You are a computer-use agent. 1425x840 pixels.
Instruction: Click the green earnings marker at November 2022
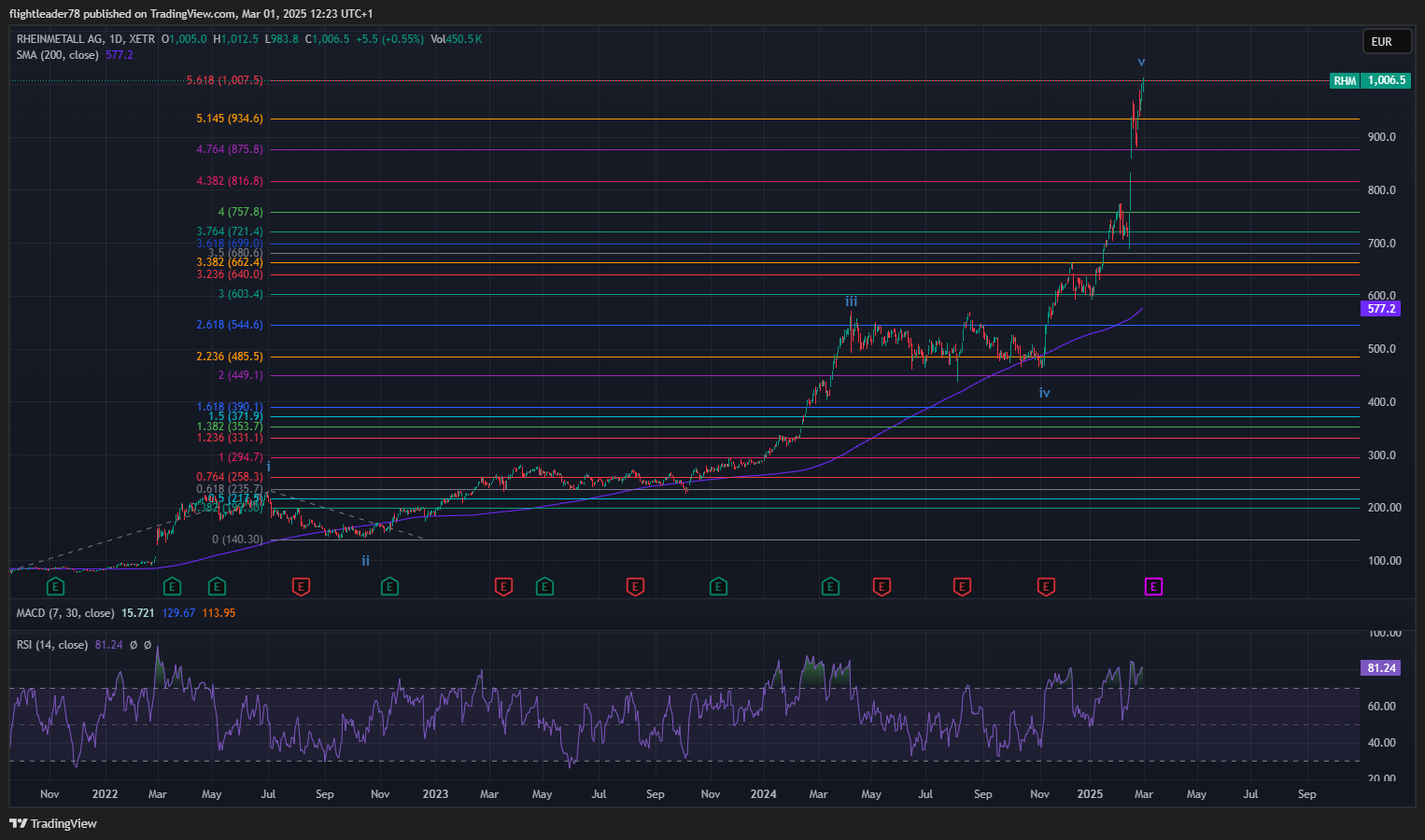[x=389, y=587]
